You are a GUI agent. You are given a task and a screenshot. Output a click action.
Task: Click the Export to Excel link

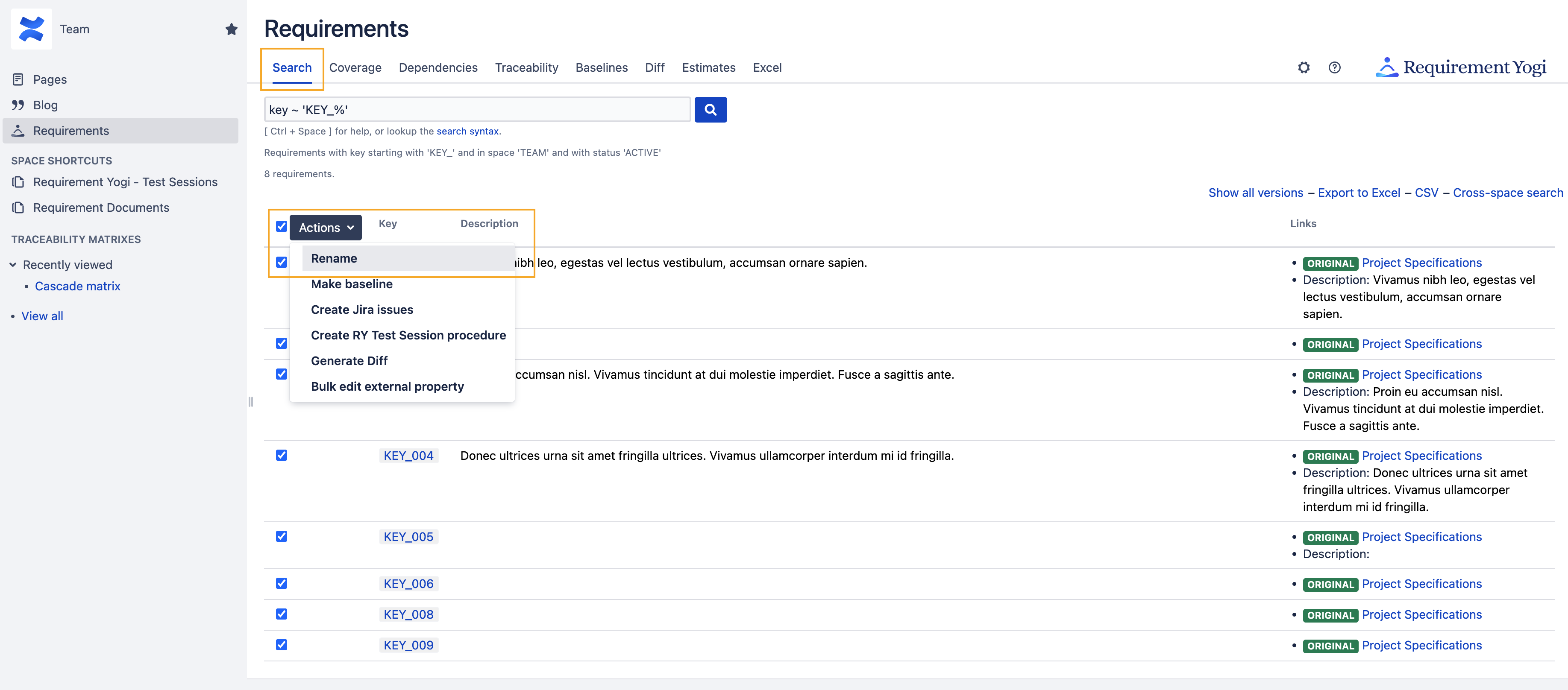tap(1359, 193)
